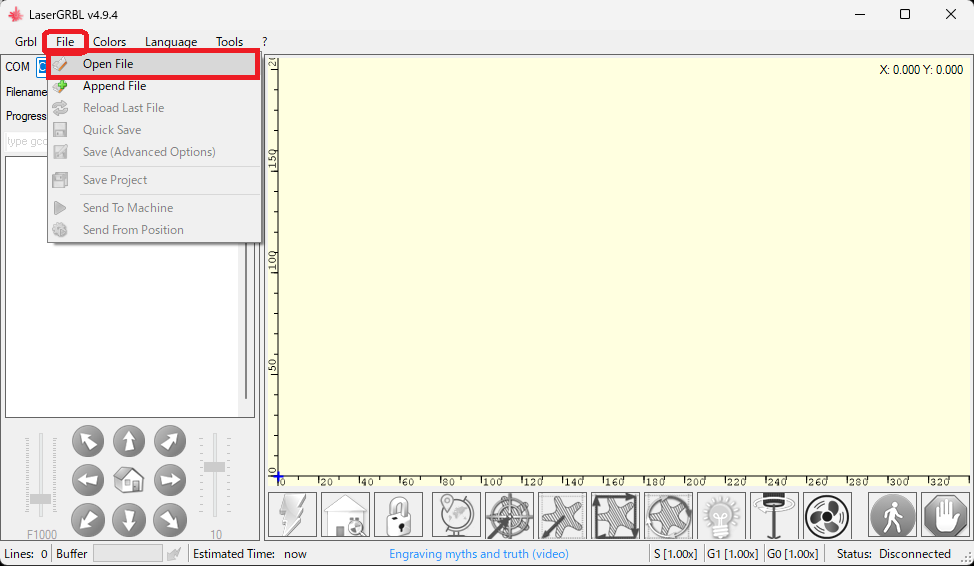Click the padlock unlock button

[399, 514]
